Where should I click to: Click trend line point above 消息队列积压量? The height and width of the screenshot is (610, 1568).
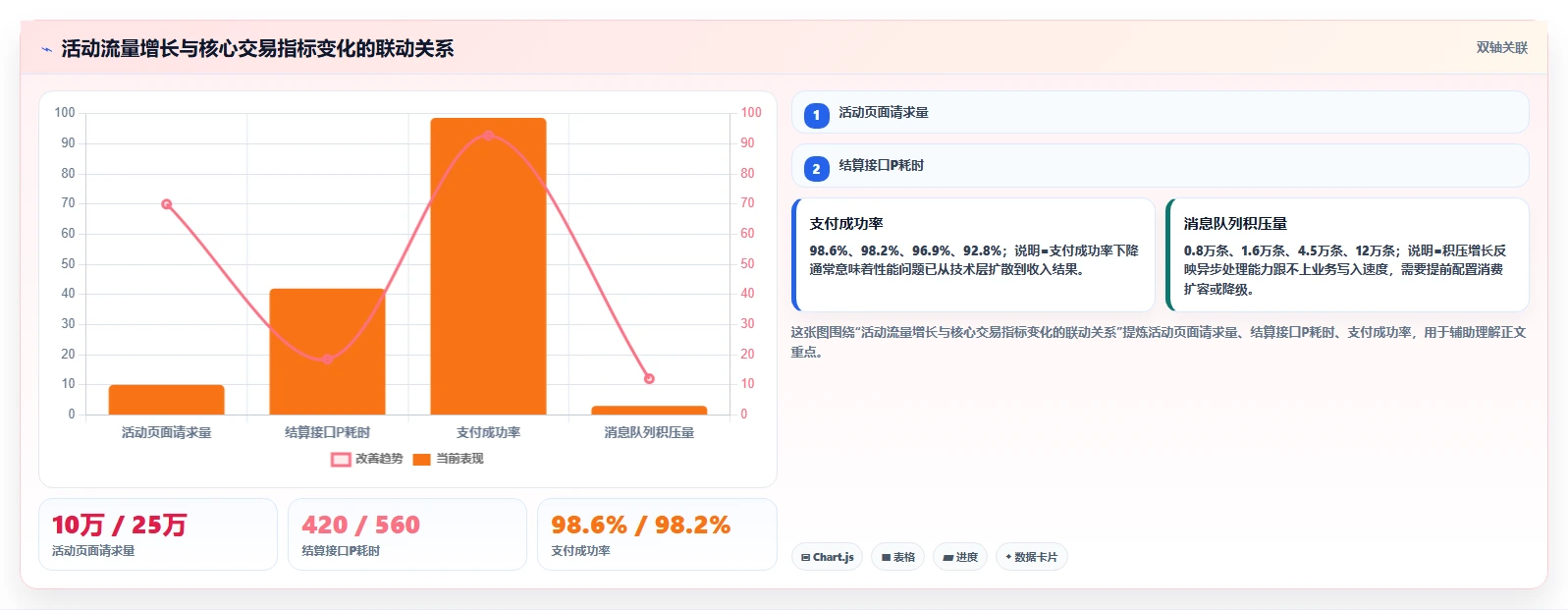point(649,378)
